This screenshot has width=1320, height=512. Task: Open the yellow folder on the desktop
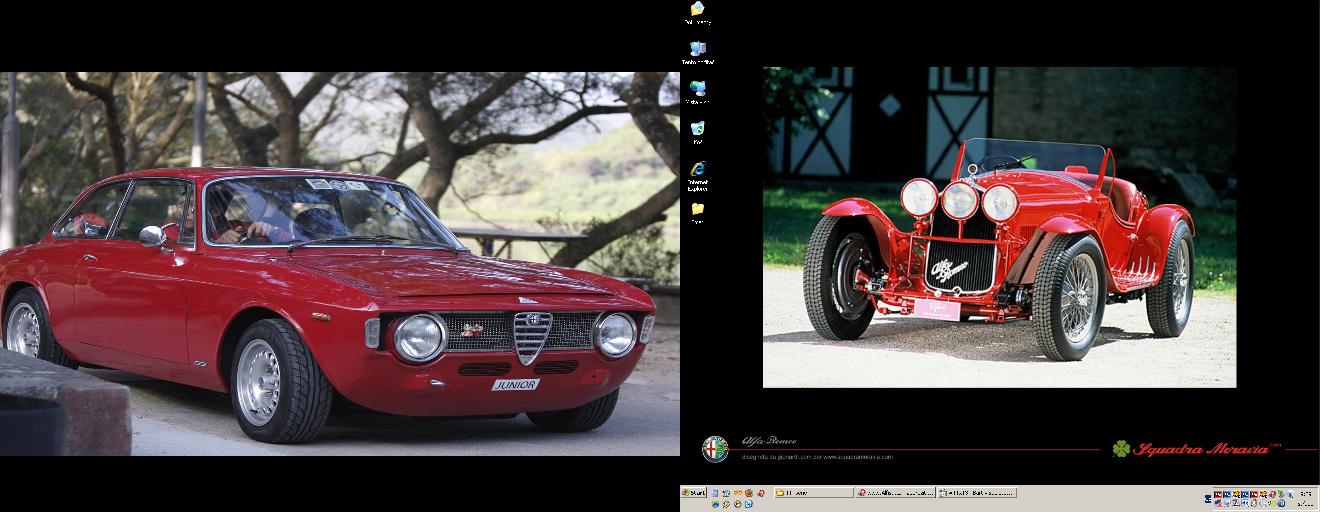pyautogui.click(x=697, y=211)
